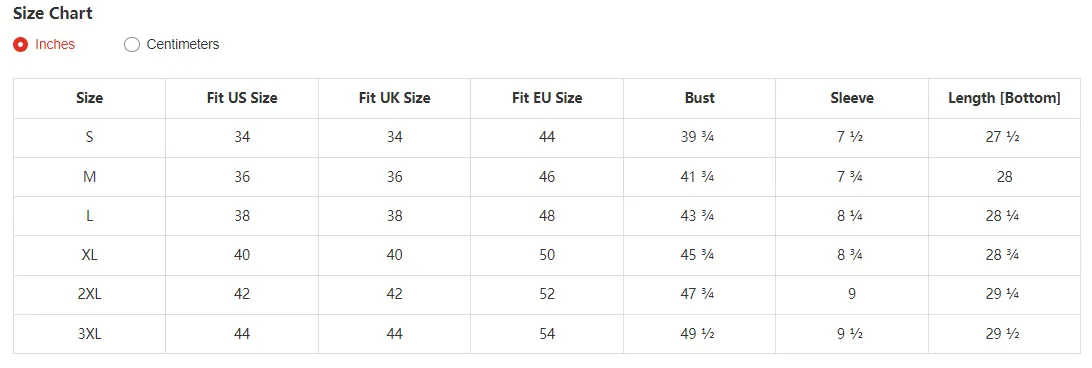Select the Centimeters radio button
This screenshot has width=1092, height=368.
coord(132,45)
